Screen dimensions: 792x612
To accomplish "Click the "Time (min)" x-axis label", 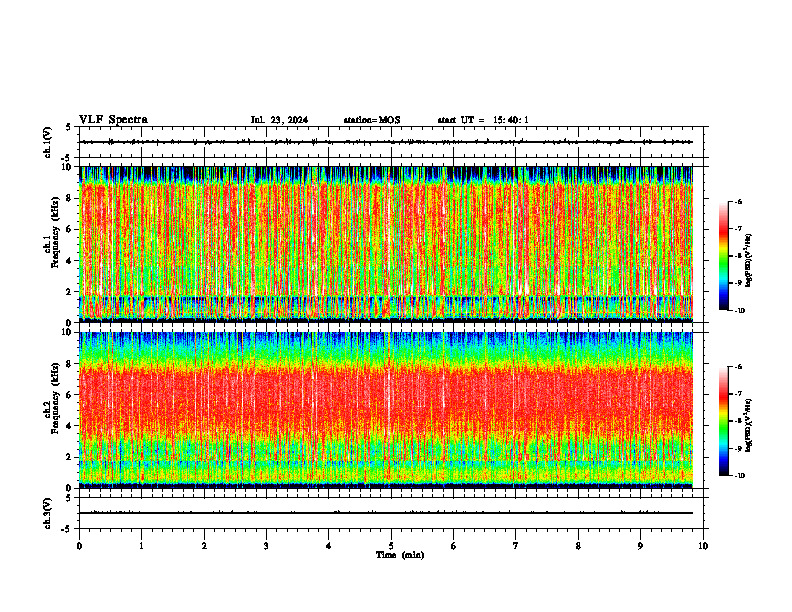I will 400,555.
